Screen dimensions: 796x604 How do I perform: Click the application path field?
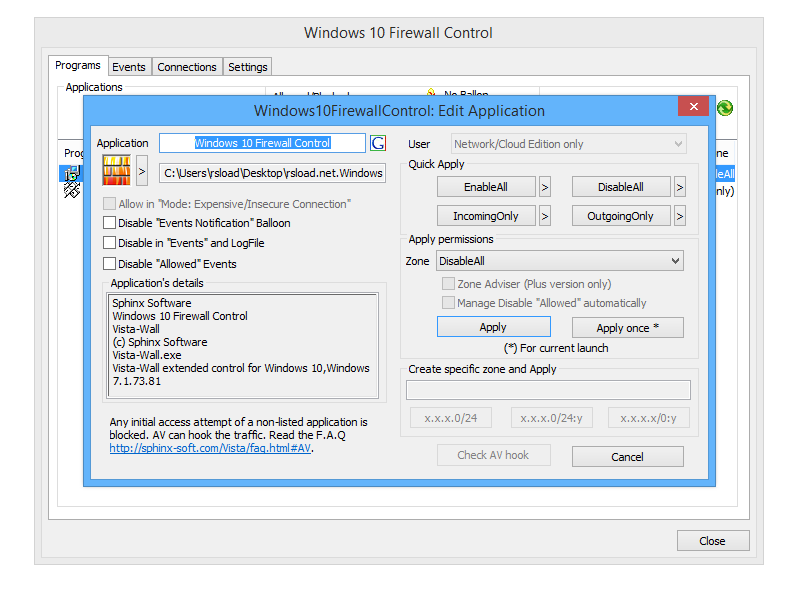pos(273,173)
